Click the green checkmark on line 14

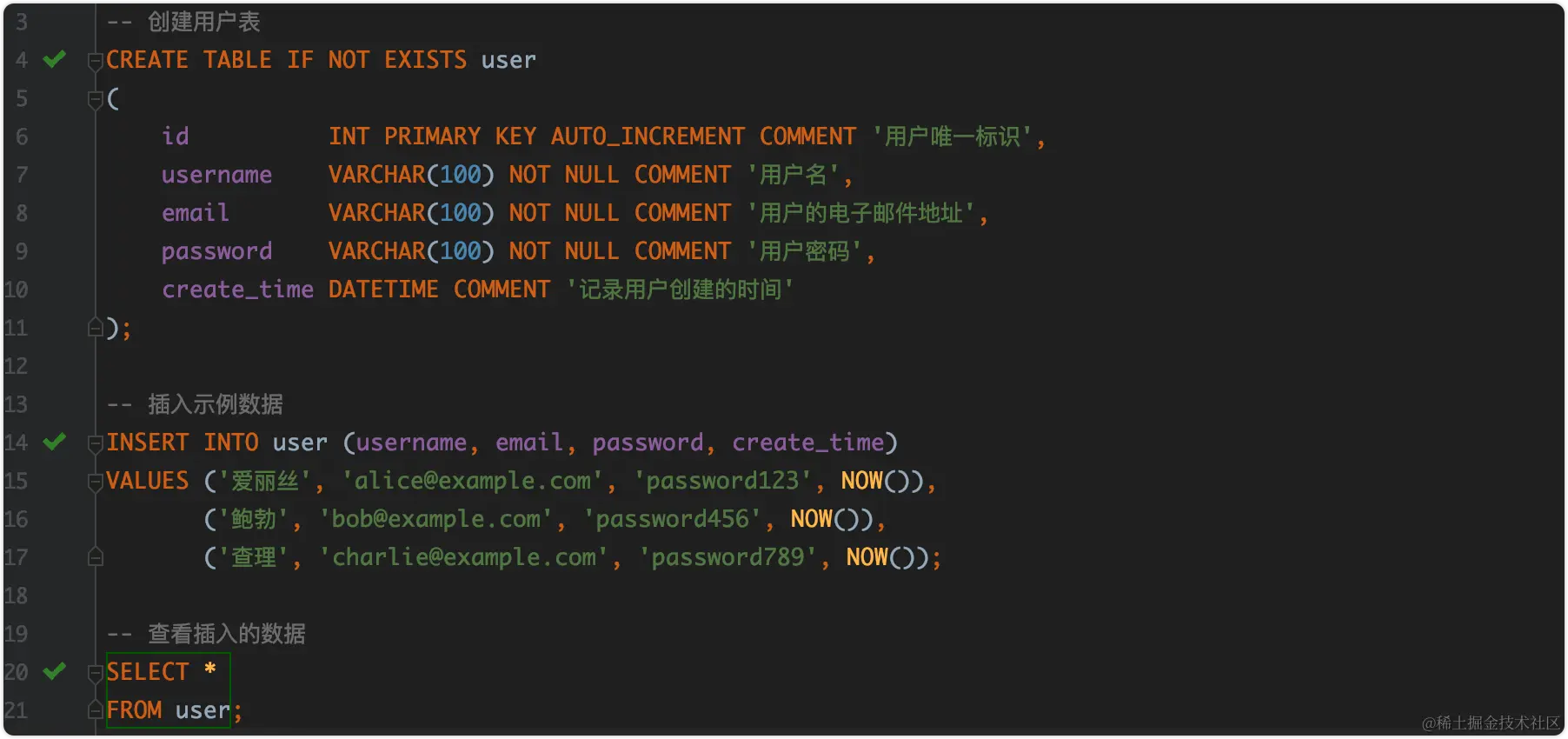pyautogui.click(x=55, y=442)
